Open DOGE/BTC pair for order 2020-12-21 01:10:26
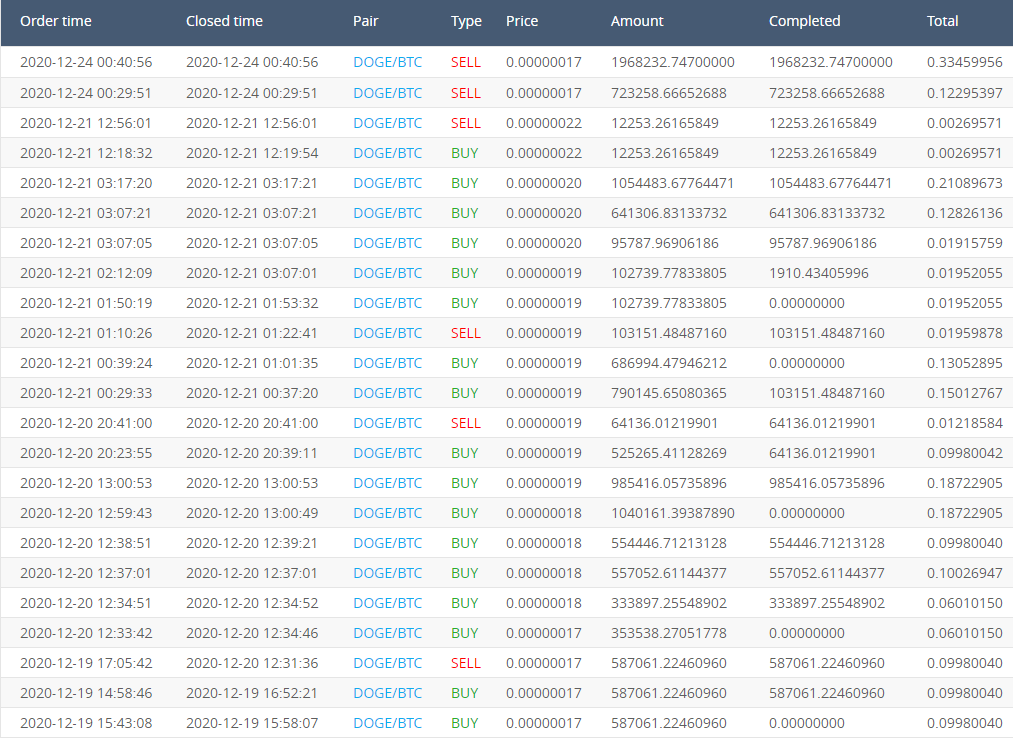The width and height of the screenshot is (1013, 741). 387,333
